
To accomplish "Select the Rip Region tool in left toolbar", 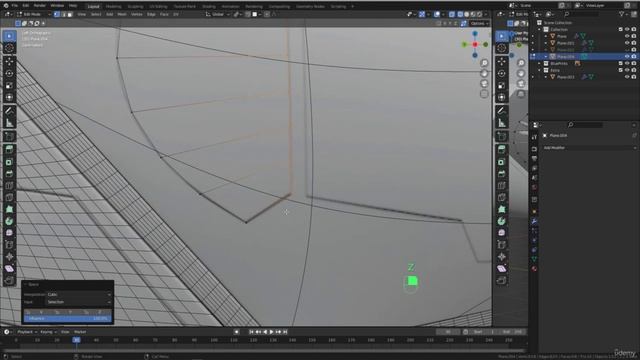I will click(9, 280).
